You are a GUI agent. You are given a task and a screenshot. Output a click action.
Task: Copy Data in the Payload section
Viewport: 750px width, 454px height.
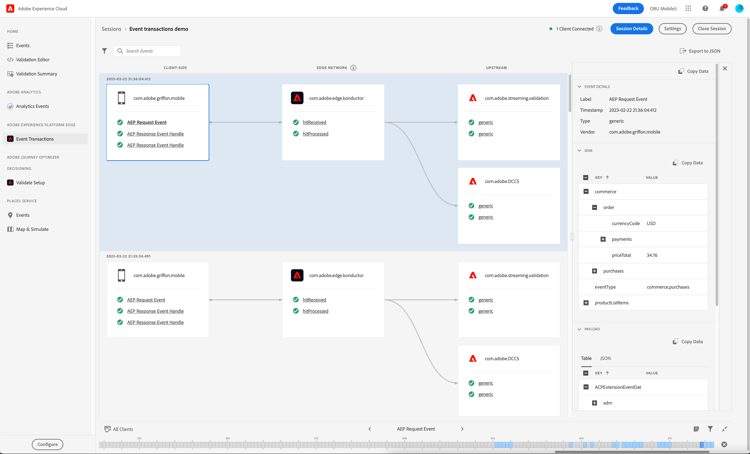tap(687, 342)
